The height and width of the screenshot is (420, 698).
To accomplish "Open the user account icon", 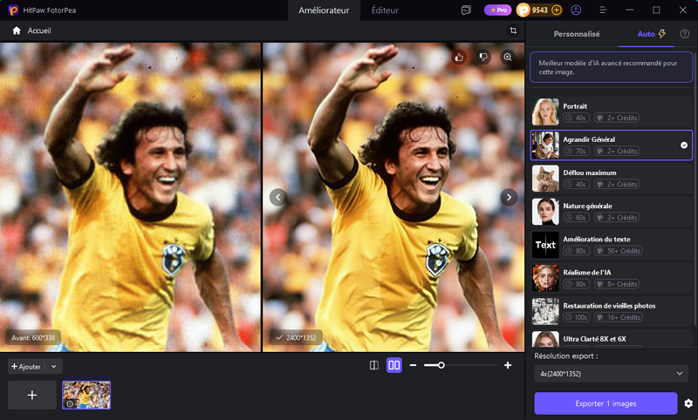I will coord(576,10).
